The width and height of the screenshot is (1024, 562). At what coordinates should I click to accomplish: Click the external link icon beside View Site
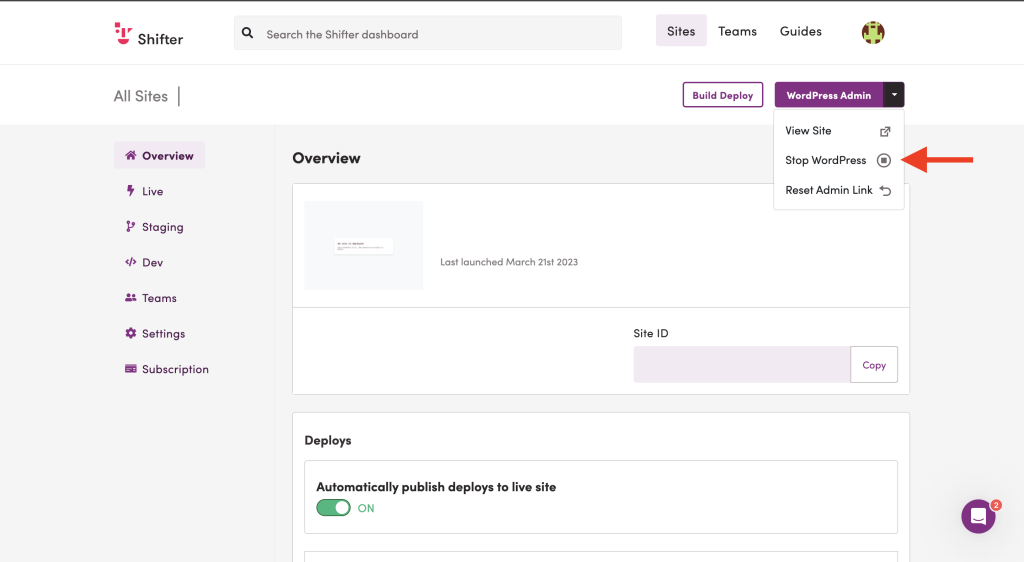tap(885, 131)
